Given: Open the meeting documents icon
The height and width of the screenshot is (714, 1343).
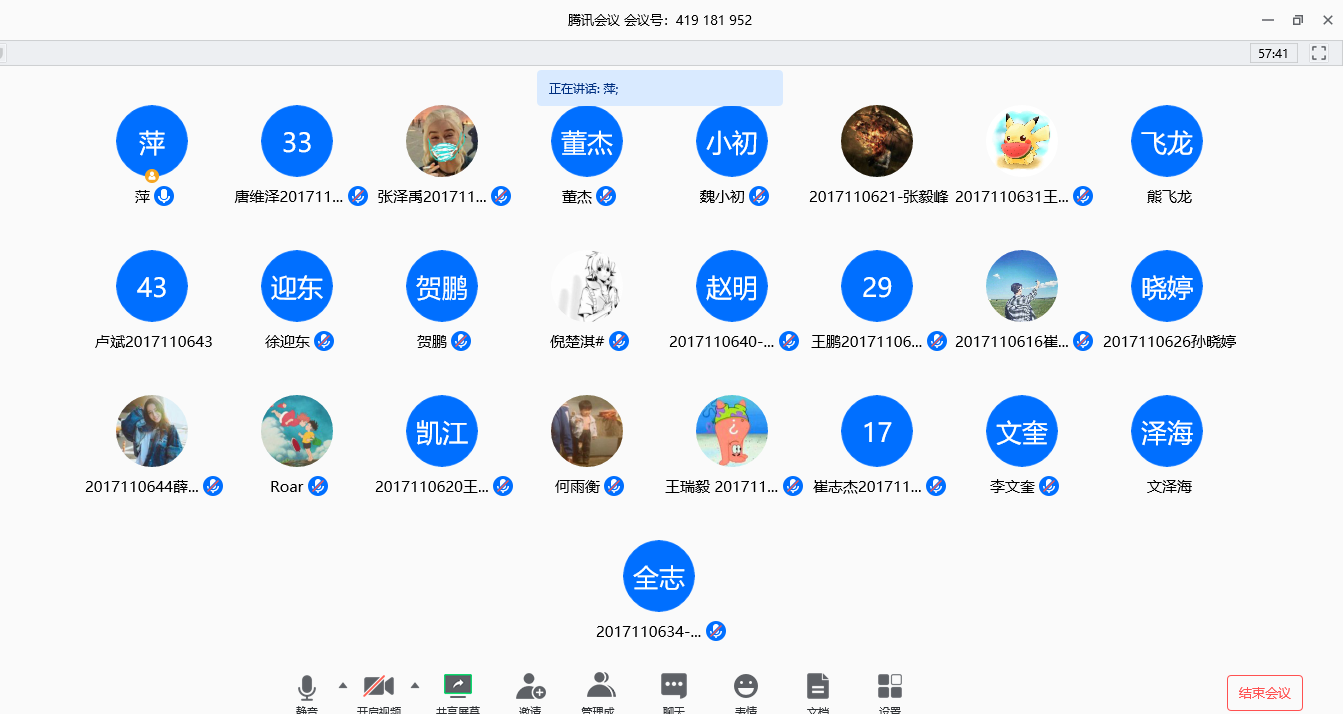Looking at the screenshot, I should point(818,687).
